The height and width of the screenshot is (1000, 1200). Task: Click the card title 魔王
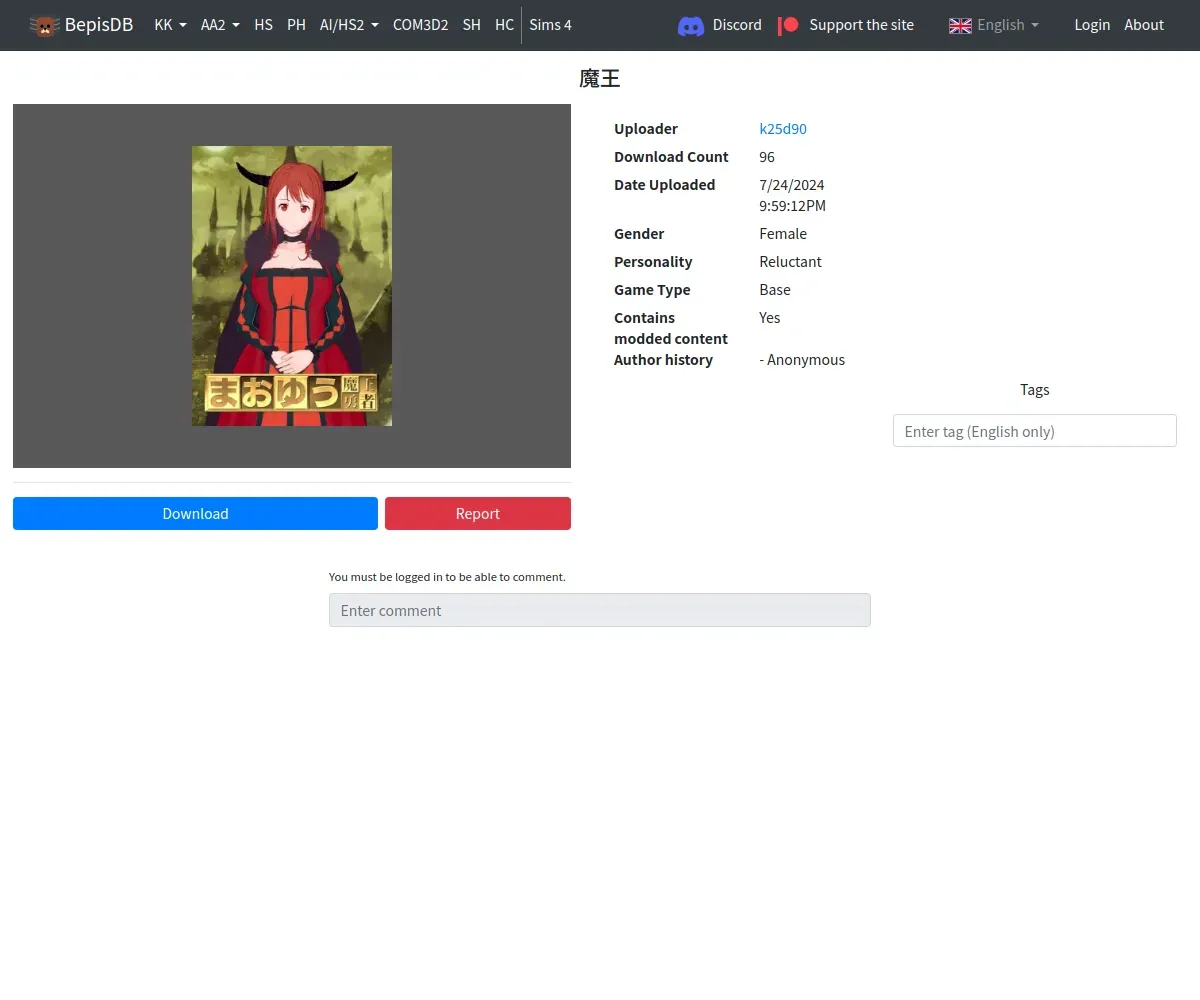click(600, 79)
